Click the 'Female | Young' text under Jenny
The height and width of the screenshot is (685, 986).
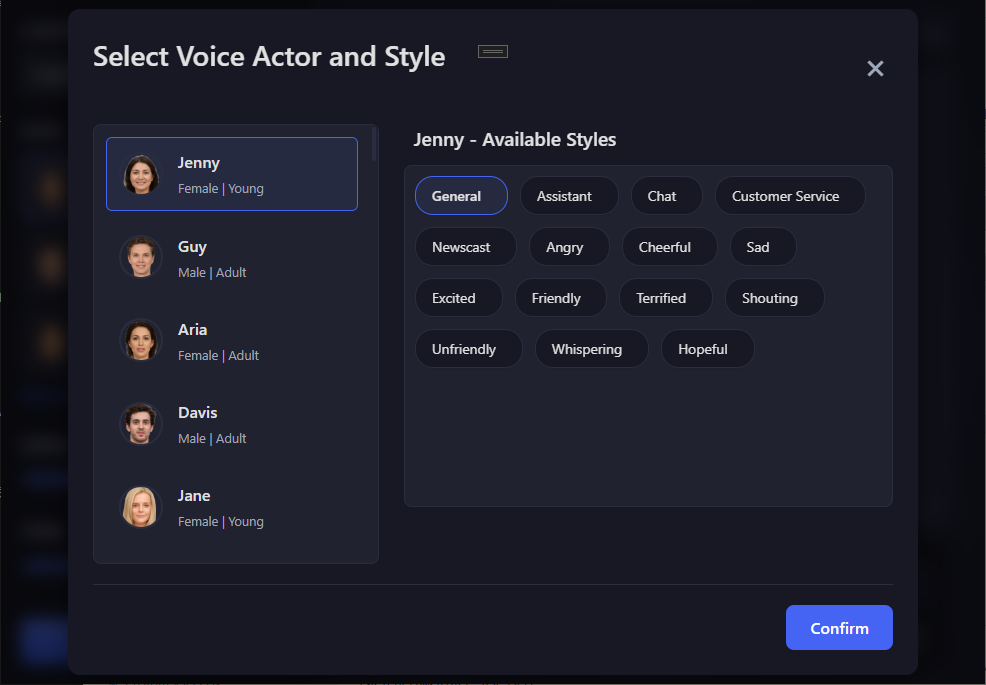(221, 189)
